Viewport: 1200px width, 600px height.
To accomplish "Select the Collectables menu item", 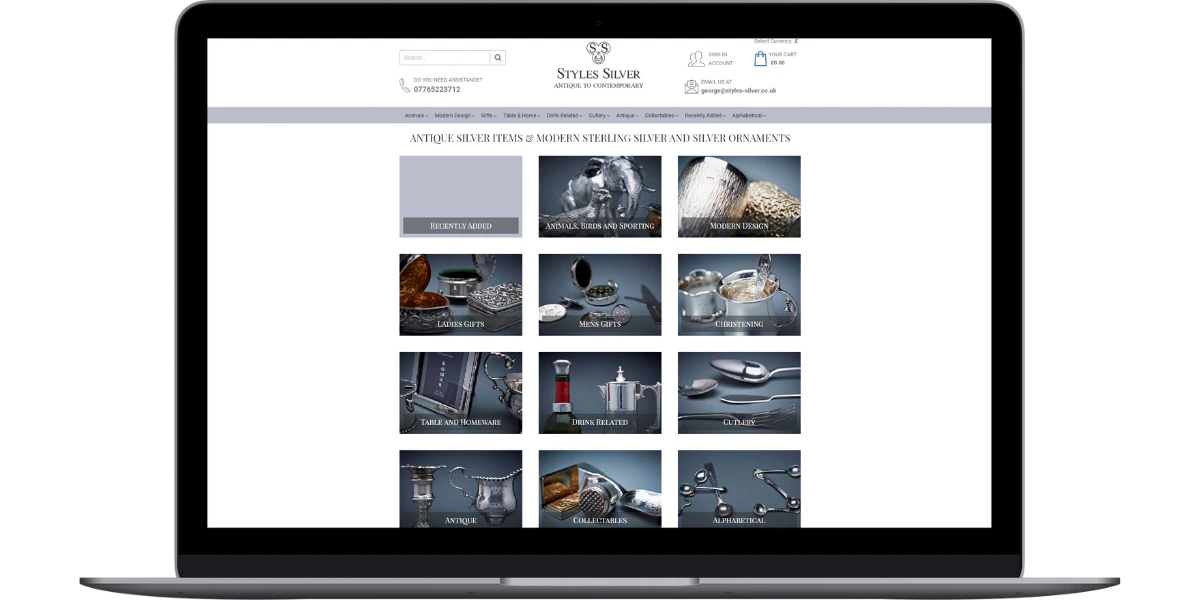I will [661, 116].
